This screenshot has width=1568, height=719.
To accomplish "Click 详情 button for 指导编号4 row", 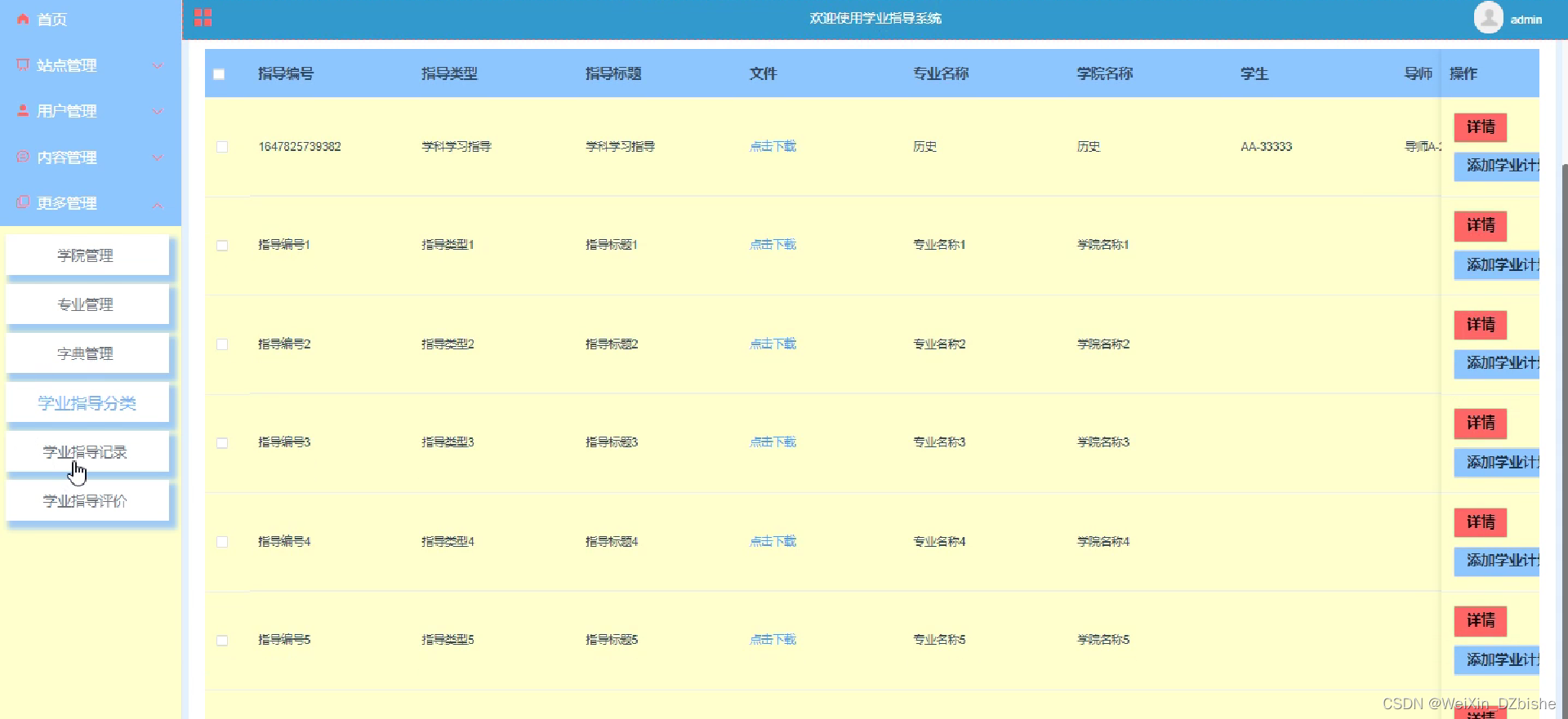I will [x=1481, y=521].
